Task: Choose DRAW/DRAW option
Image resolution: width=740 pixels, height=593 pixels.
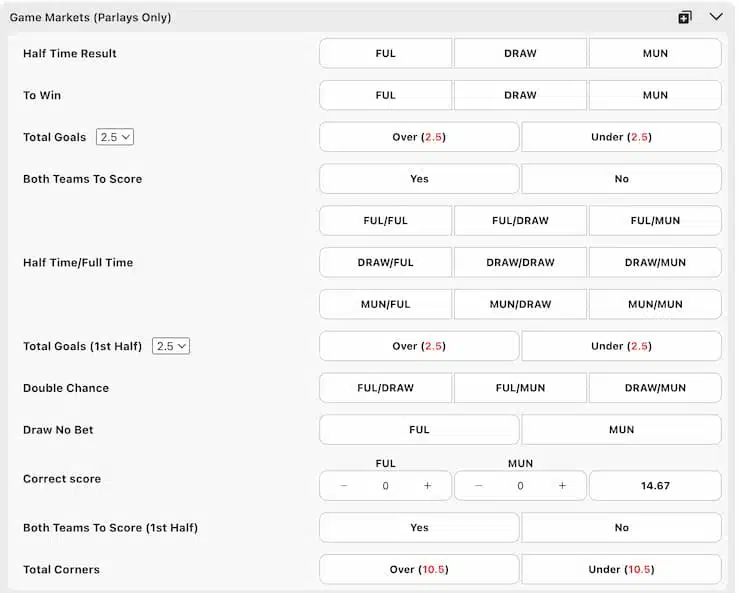Action: pyautogui.click(x=520, y=262)
